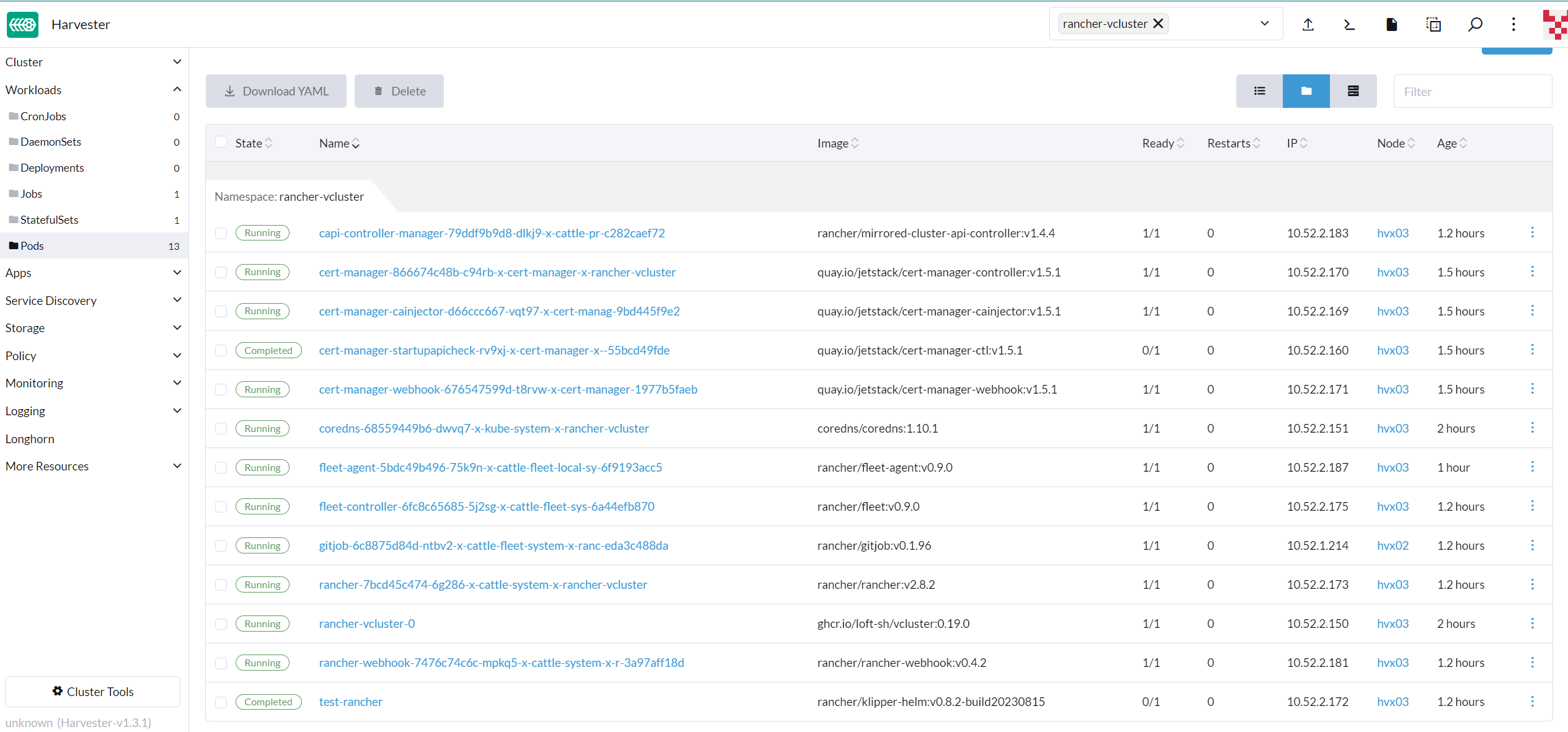Open row actions for cert-manager-866674c48b pod
Viewport: 1568px width, 732px height.
pos(1532,271)
